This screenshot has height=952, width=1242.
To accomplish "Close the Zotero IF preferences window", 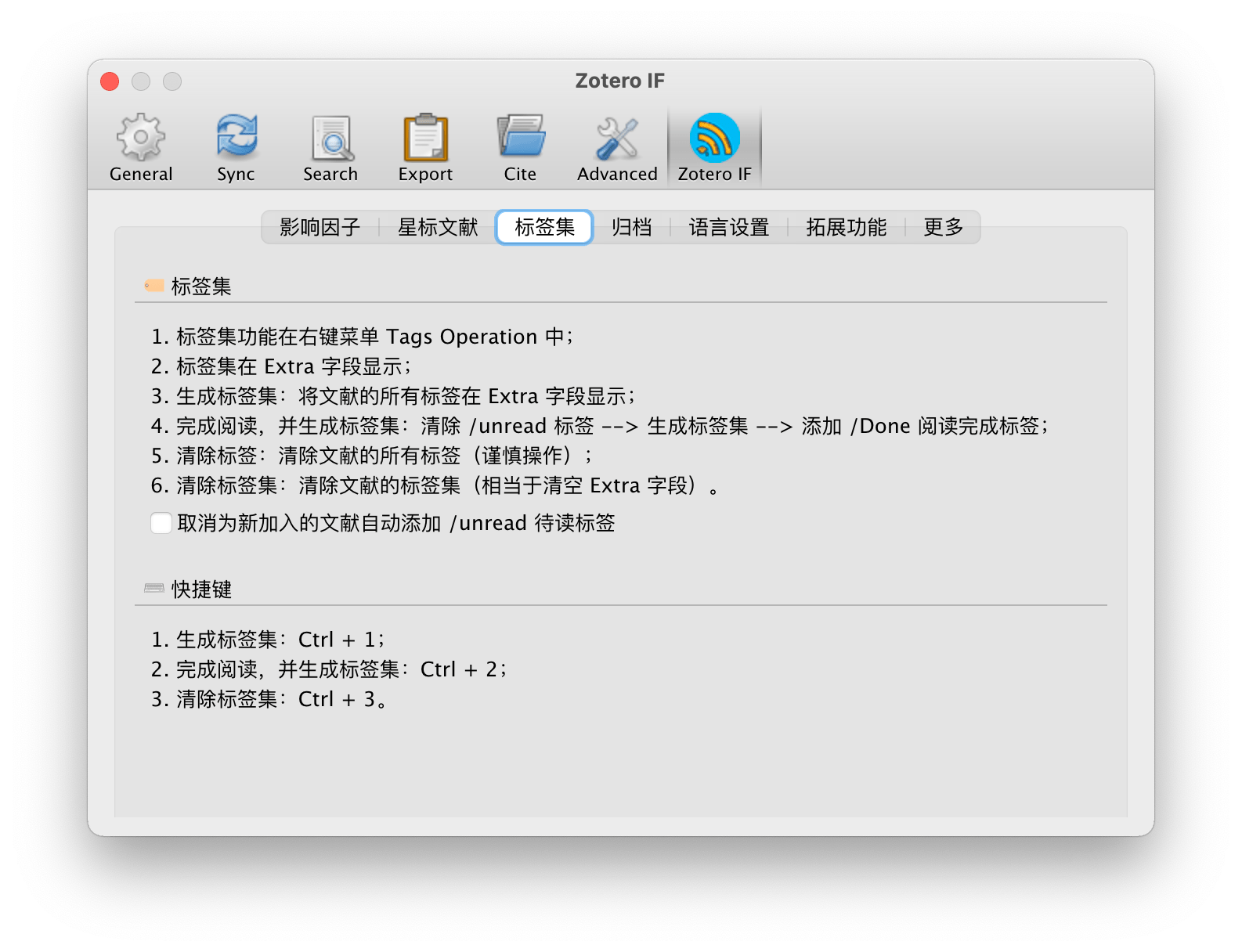I will coord(110,81).
